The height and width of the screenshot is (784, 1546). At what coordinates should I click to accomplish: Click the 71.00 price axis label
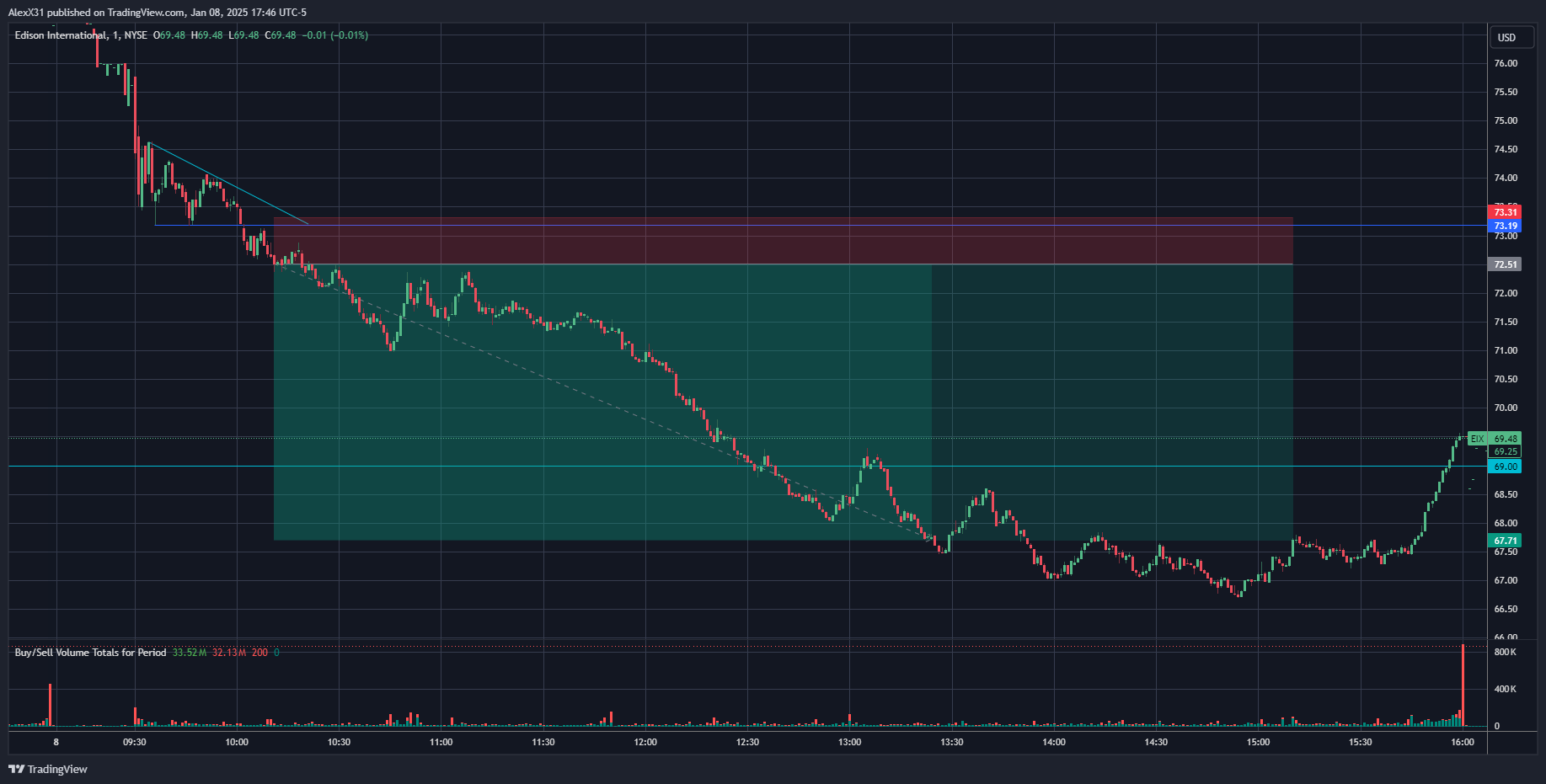pos(1506,350)
